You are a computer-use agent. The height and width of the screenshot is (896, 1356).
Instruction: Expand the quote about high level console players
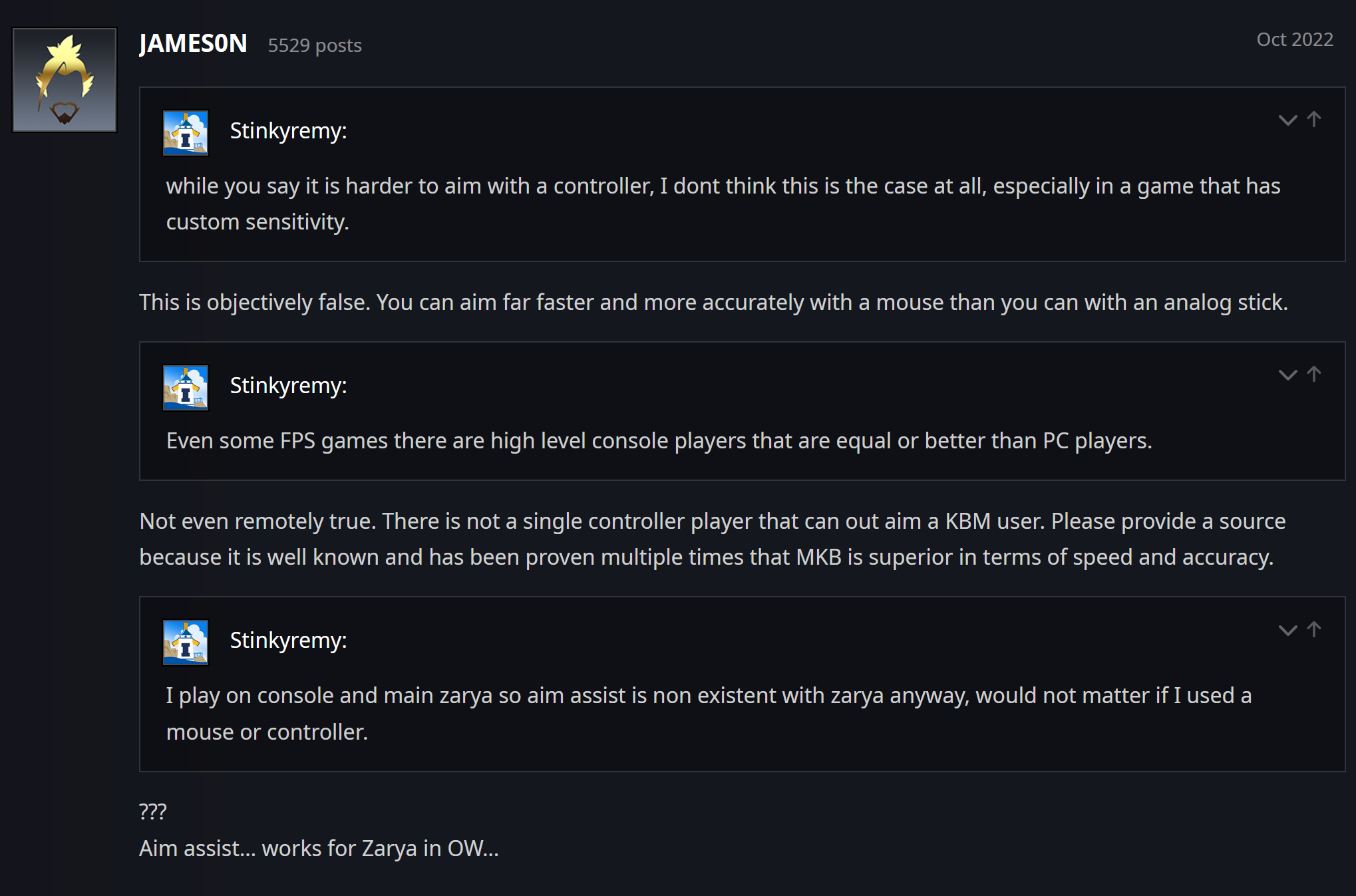pyautogui.click(x=1287, y=375)
